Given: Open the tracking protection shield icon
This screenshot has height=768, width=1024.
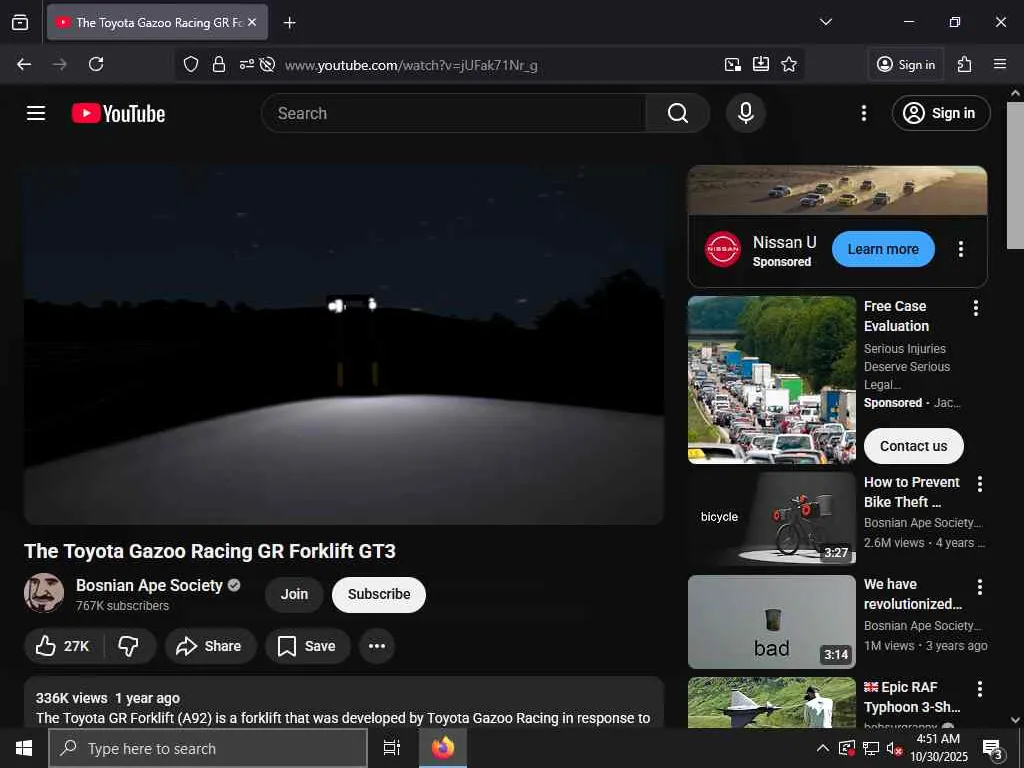Looking at the screenshot, I should tap(191, 64).
